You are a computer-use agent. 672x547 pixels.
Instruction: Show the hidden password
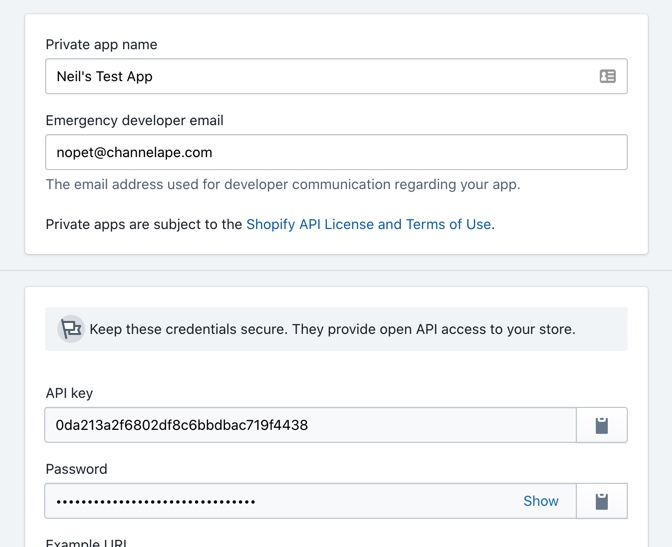540,501
